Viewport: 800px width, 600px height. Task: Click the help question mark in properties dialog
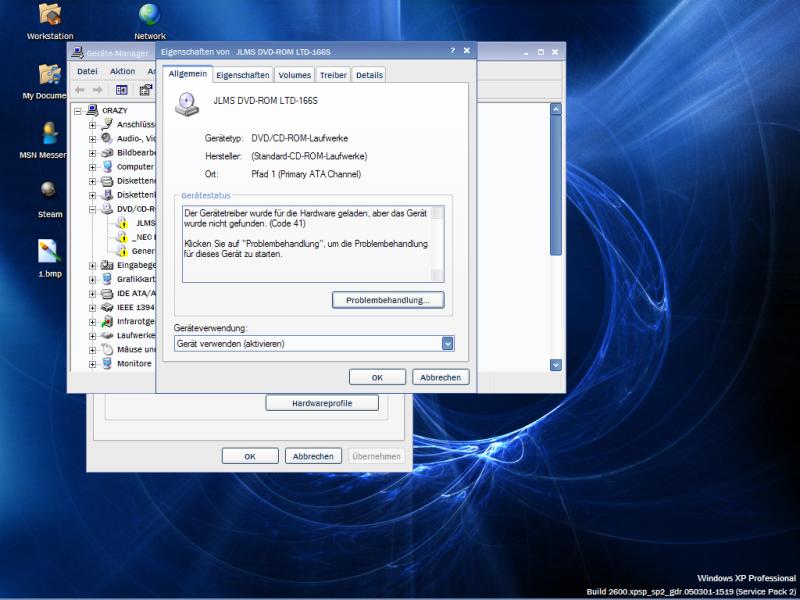tap(452, 51)
